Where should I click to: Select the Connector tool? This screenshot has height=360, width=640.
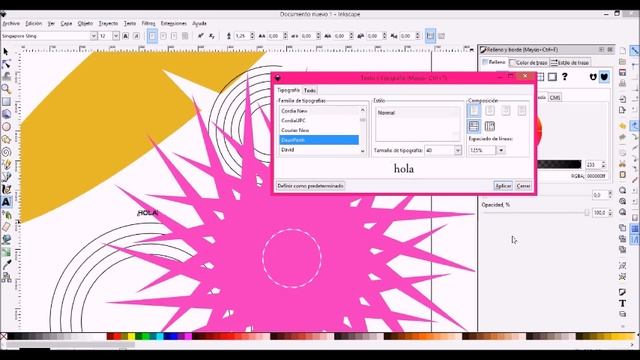(6, 277)
